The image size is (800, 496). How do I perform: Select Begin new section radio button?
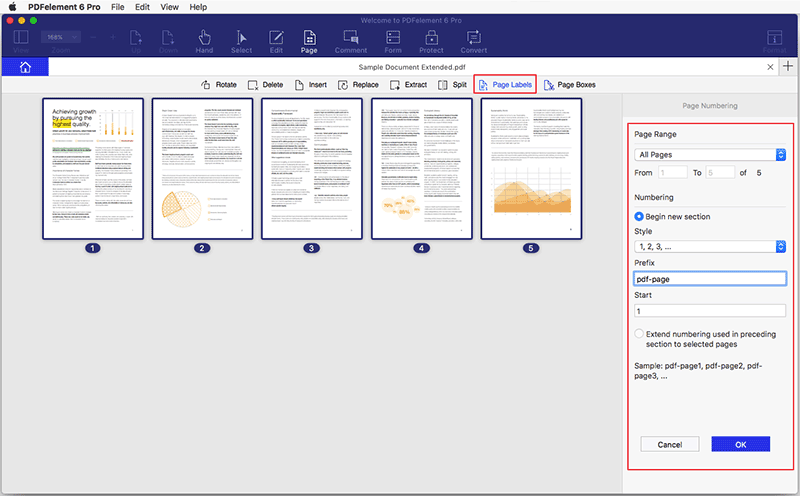click(639, 216)
